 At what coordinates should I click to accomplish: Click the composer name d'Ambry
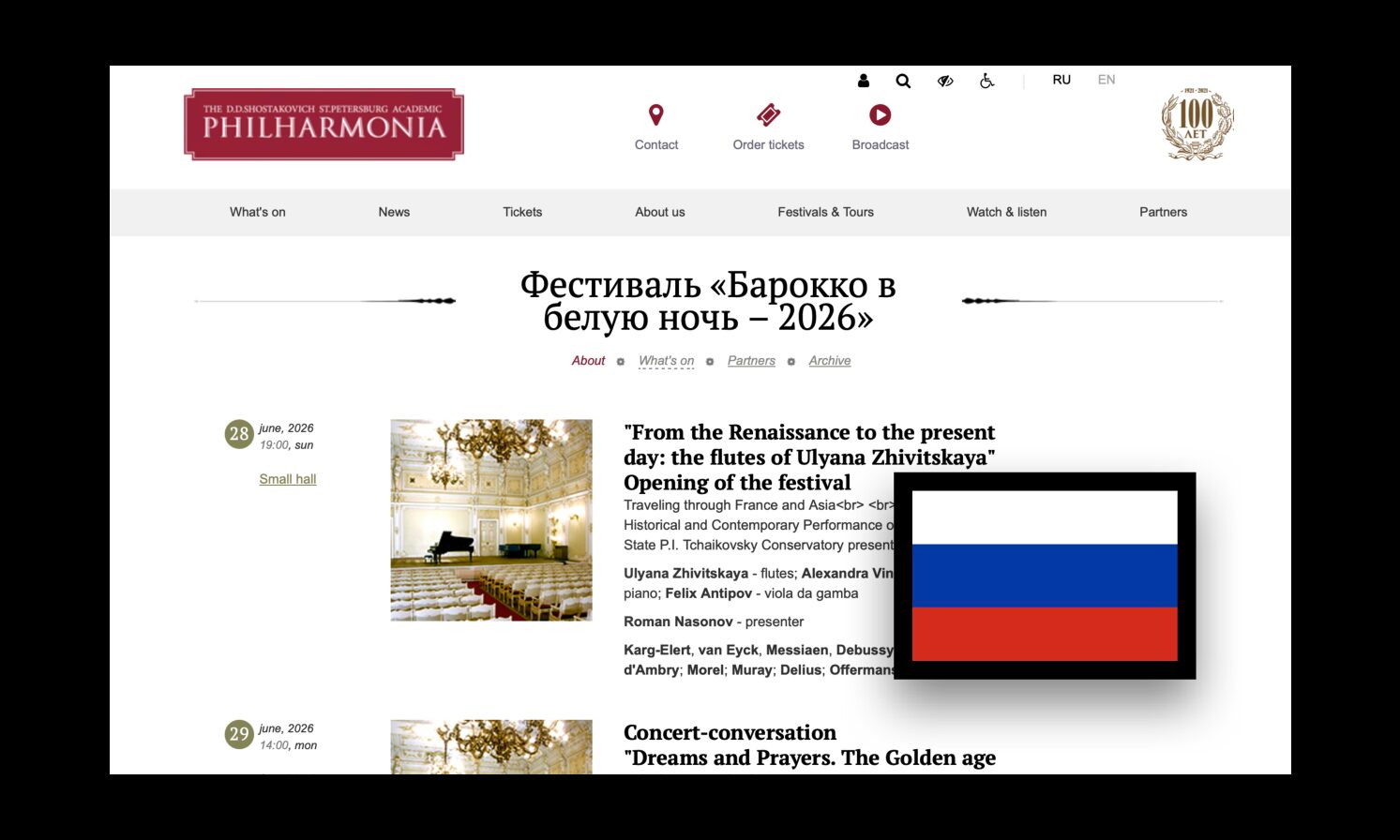point(652,670)
